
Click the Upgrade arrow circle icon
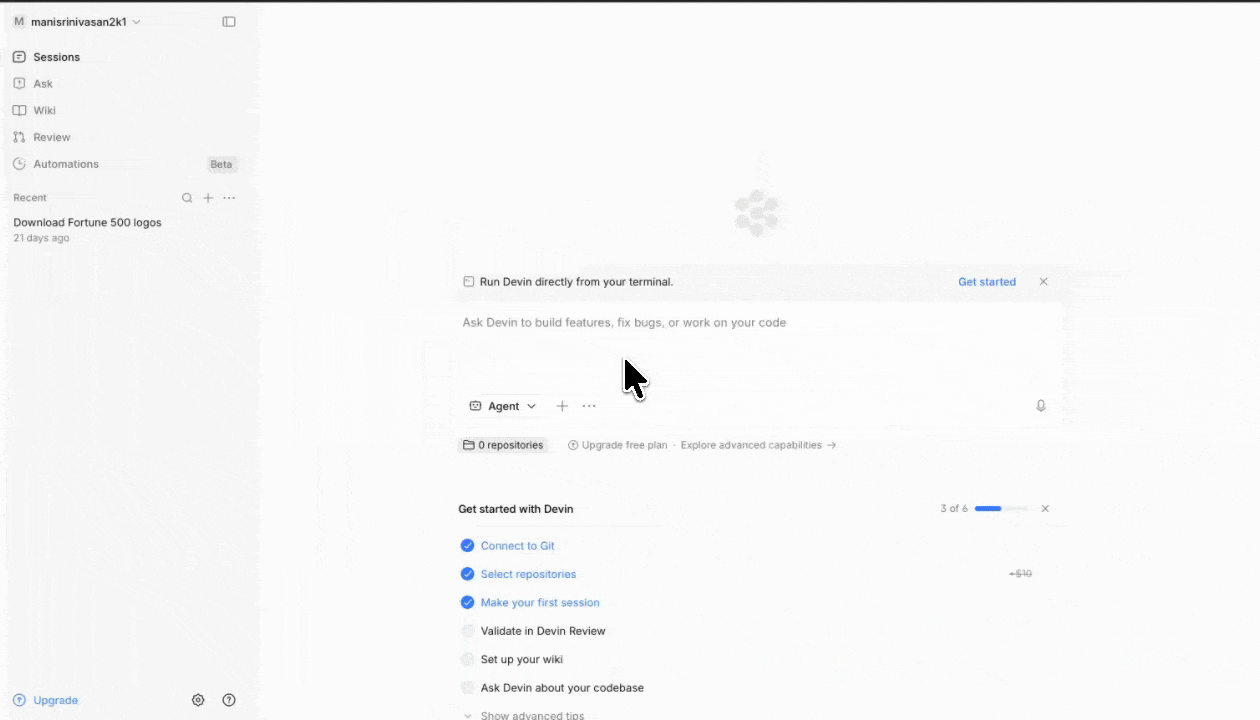pos(19,700)
